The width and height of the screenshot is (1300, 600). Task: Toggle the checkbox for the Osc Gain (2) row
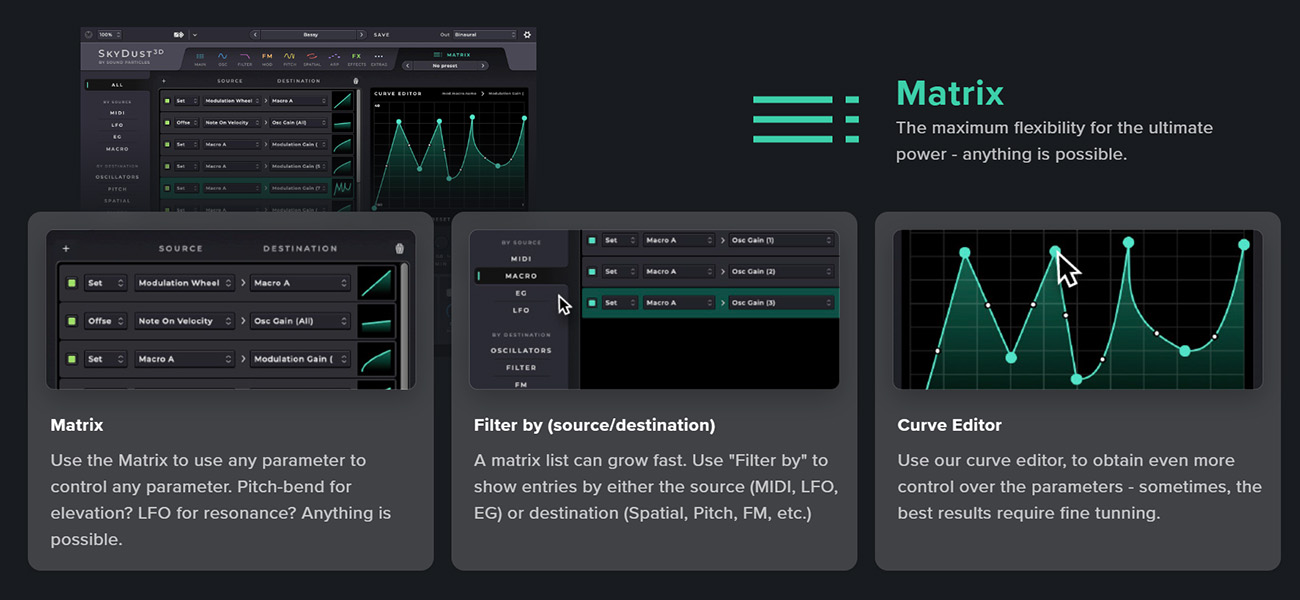(592, 271)
